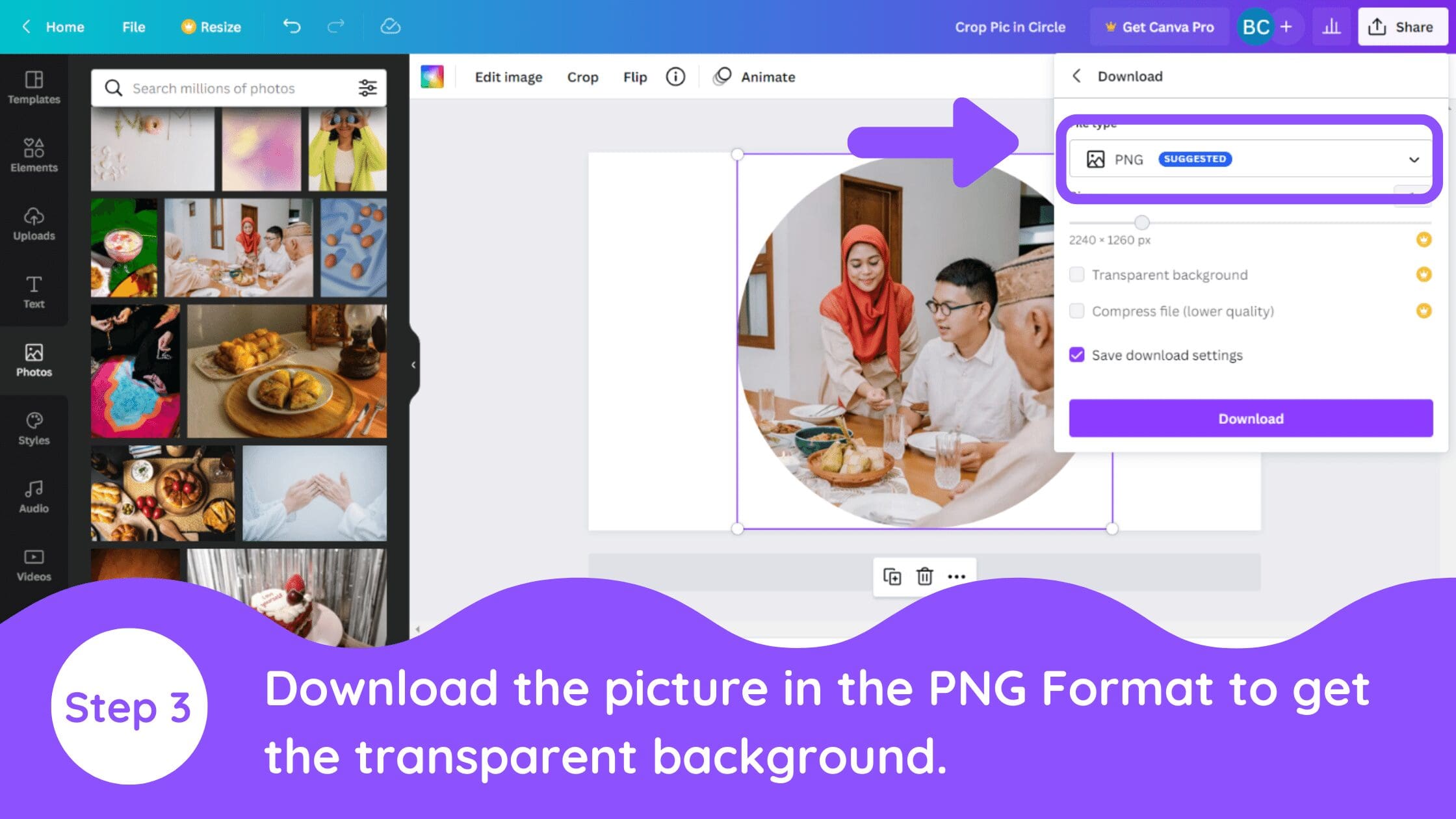
Task: Open search filter options
Action: point(369,88)
